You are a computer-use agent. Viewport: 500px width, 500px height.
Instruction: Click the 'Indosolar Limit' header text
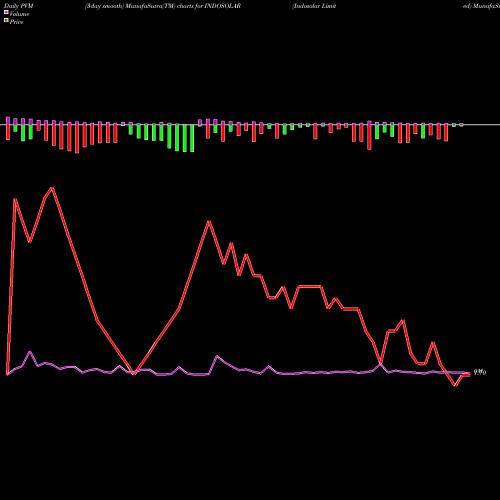pos(314,6)
